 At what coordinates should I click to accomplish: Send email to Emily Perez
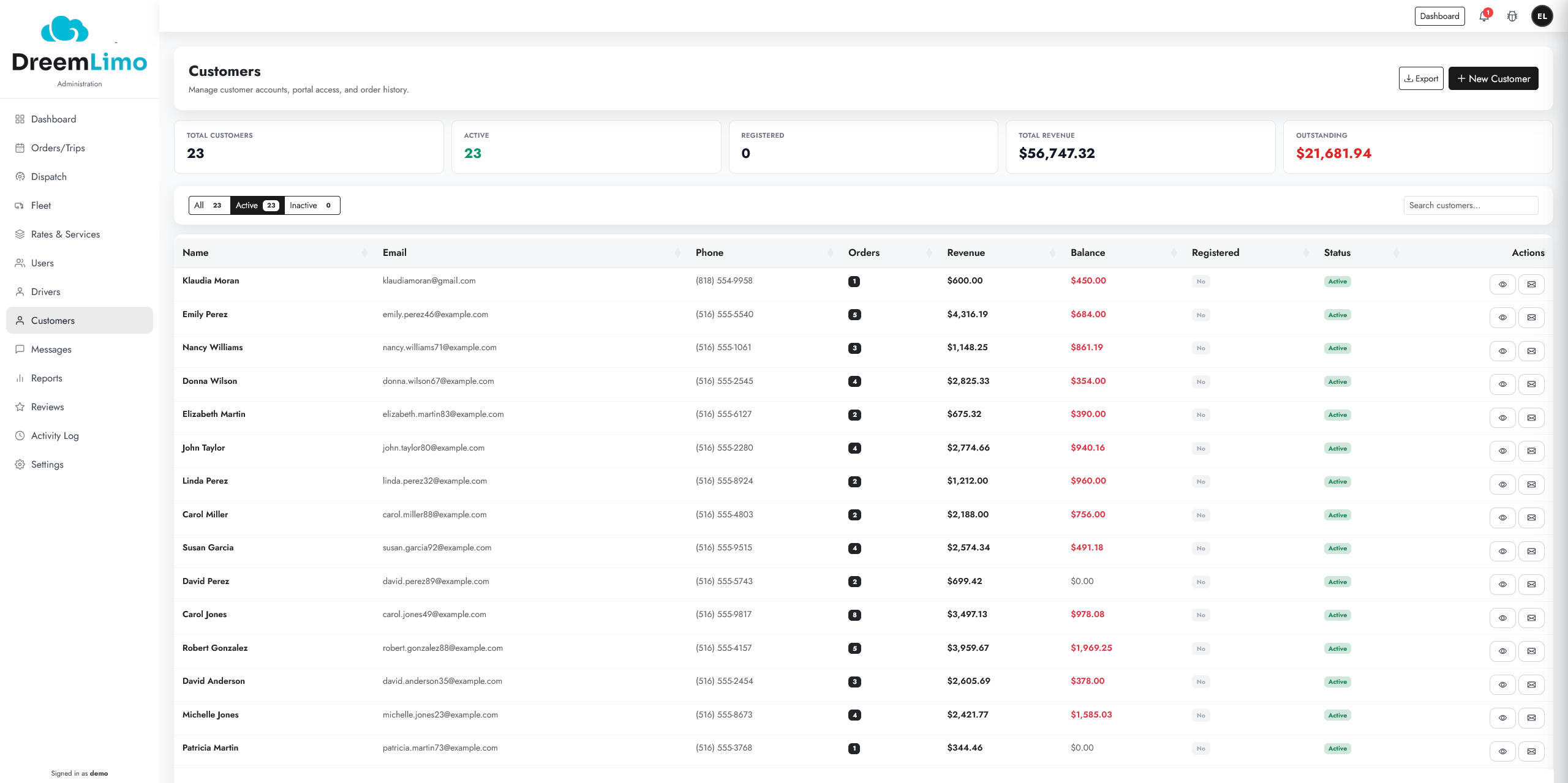(1531, 318)
